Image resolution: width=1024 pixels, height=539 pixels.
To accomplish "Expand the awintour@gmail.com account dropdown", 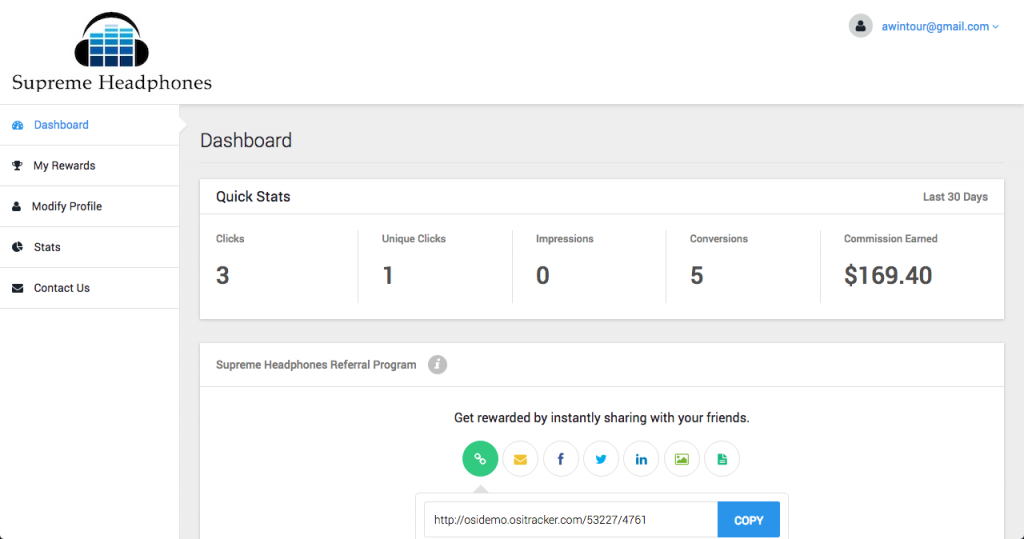I will [940, 27].
